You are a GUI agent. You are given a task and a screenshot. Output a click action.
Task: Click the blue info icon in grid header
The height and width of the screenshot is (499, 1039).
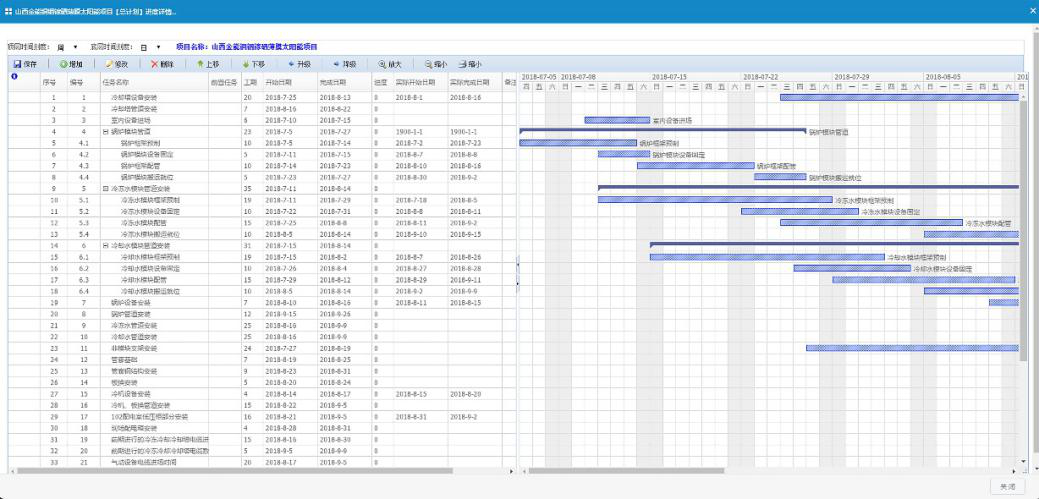coord(15,77)
